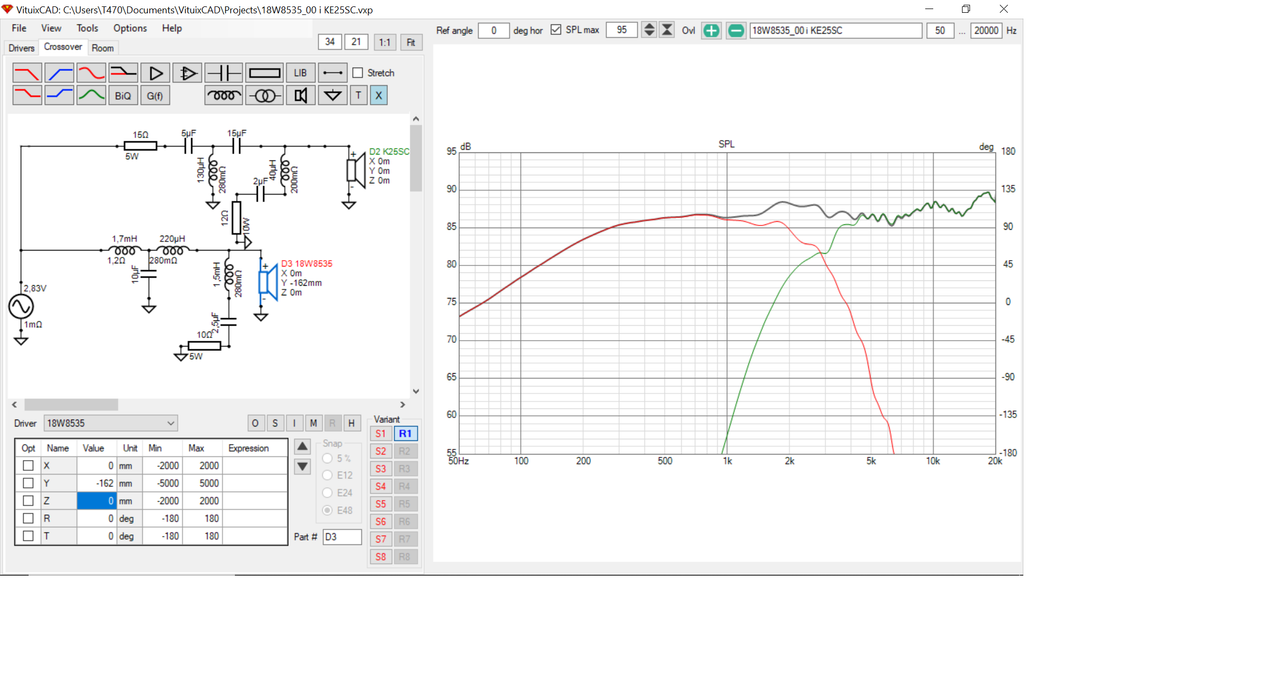Screen dimensions: 1279x693
Task: Click the S button near Driver
Action: (x=275, y=423)
